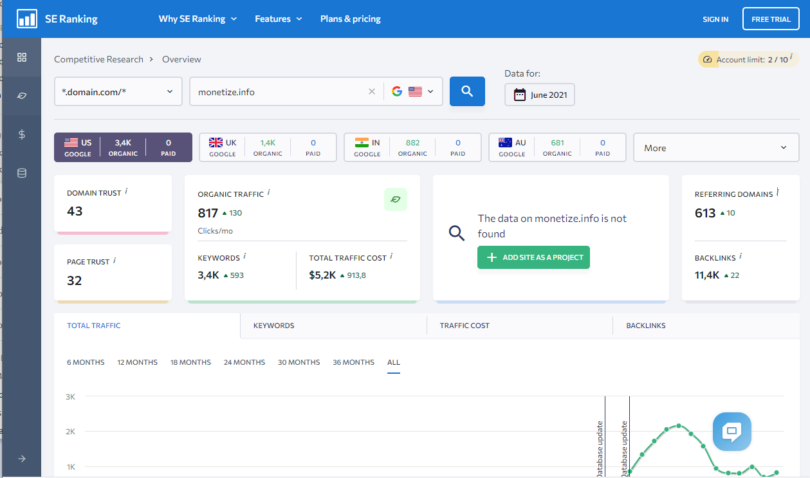Expand the Why SE Ranking menu
The height and width of the screenshot is (478, 810).
(197, 19)
